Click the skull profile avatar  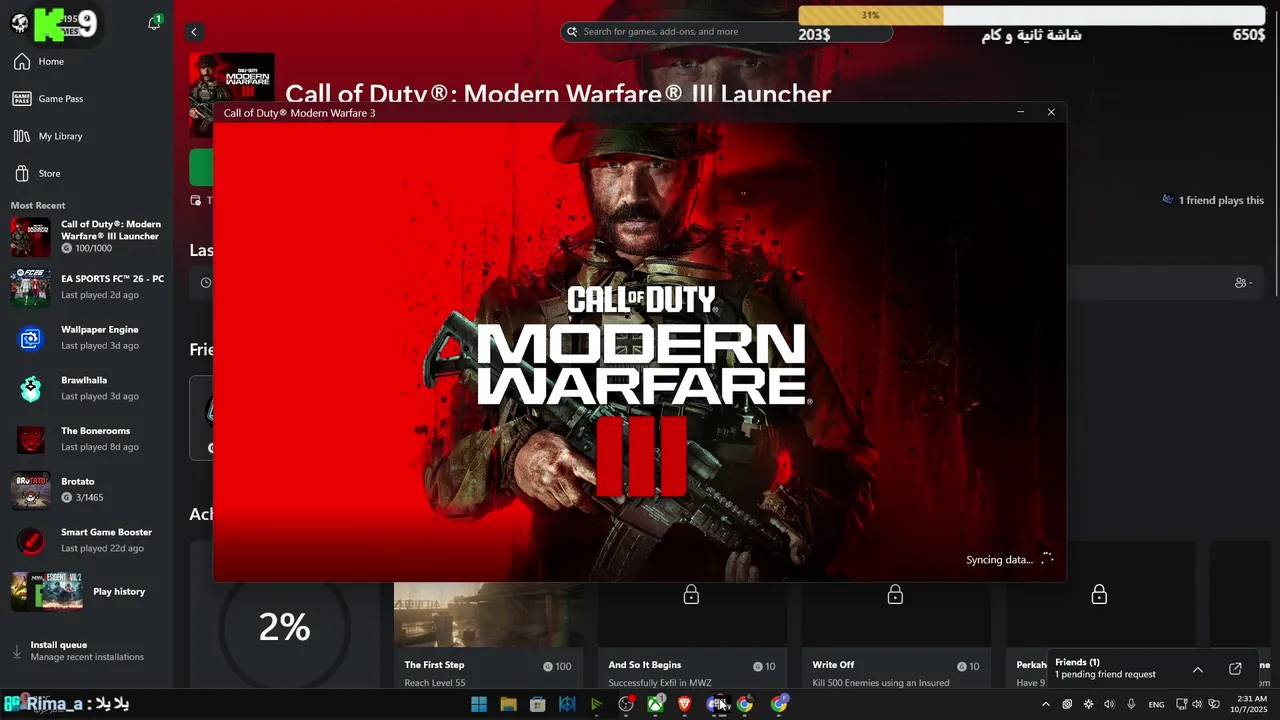point(19,23)
